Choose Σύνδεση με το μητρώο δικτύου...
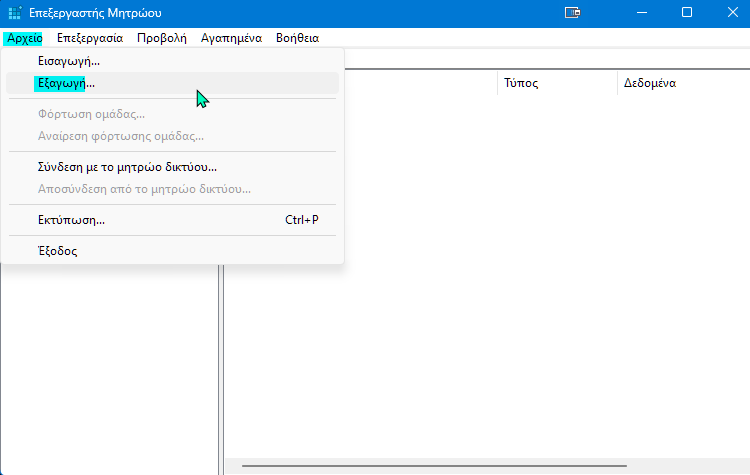The width and height of the screenshot is (750, 475). click(x=127, y=167)
